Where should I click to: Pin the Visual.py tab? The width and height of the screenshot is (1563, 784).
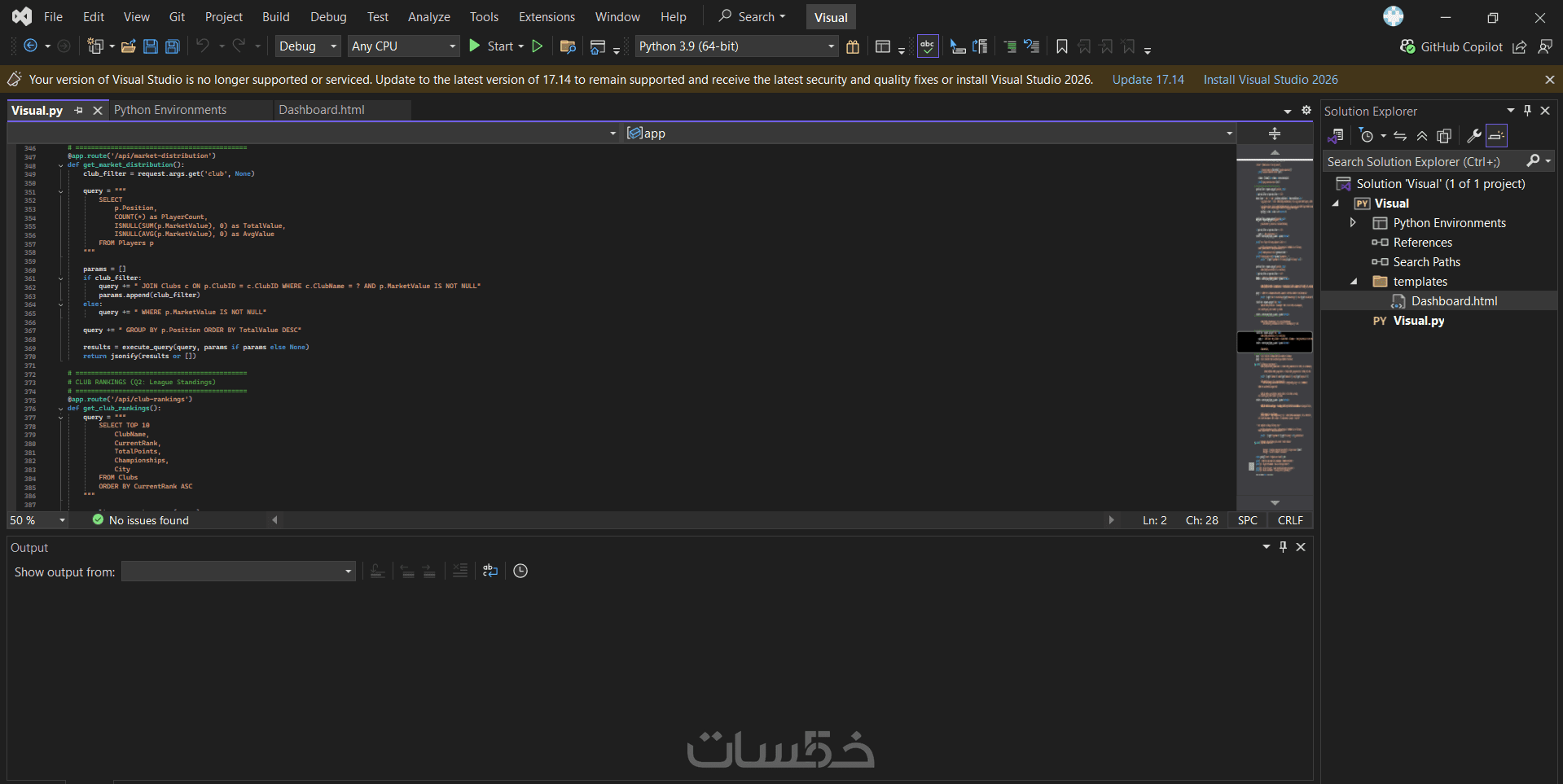click(x=79, y=110)
